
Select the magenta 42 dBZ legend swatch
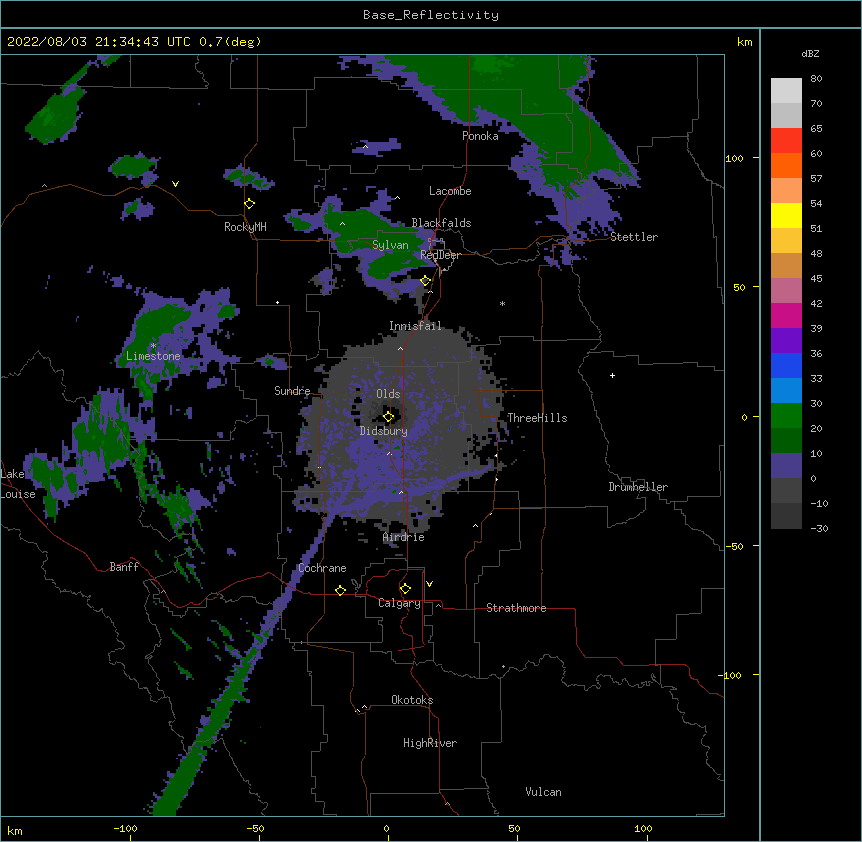786,315
